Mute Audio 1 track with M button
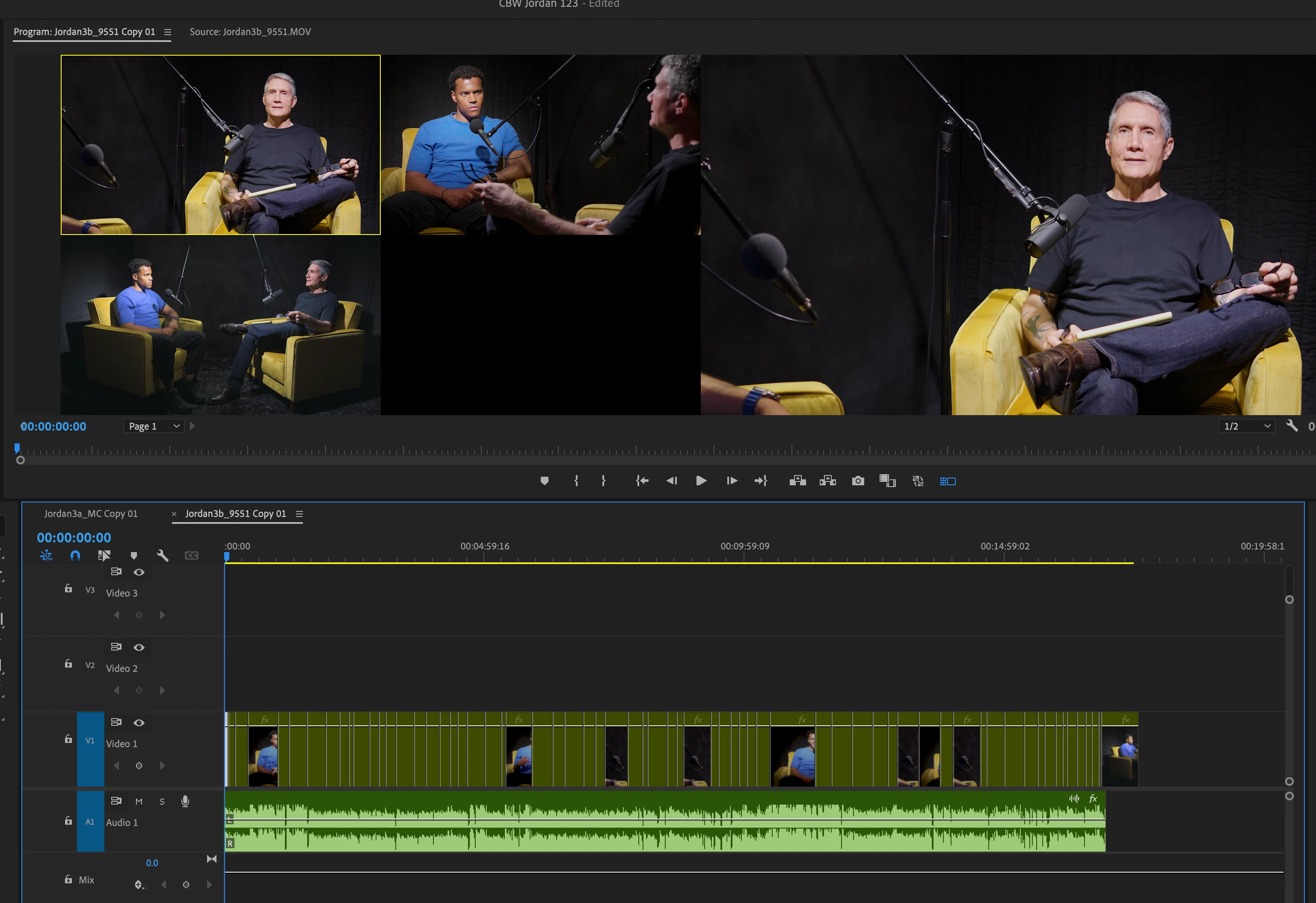The image size is (1316, 903). click(139, 801)
